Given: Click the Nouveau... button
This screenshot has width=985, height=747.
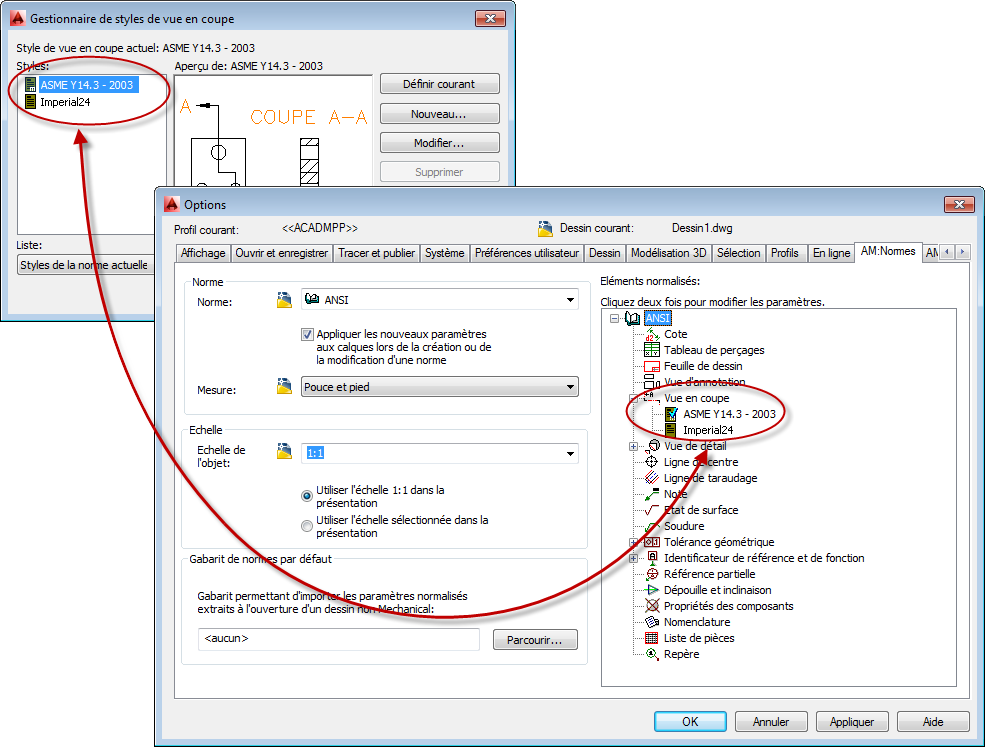Looking at the screenshot, I should pyautogui.click(x=439, y=114).
